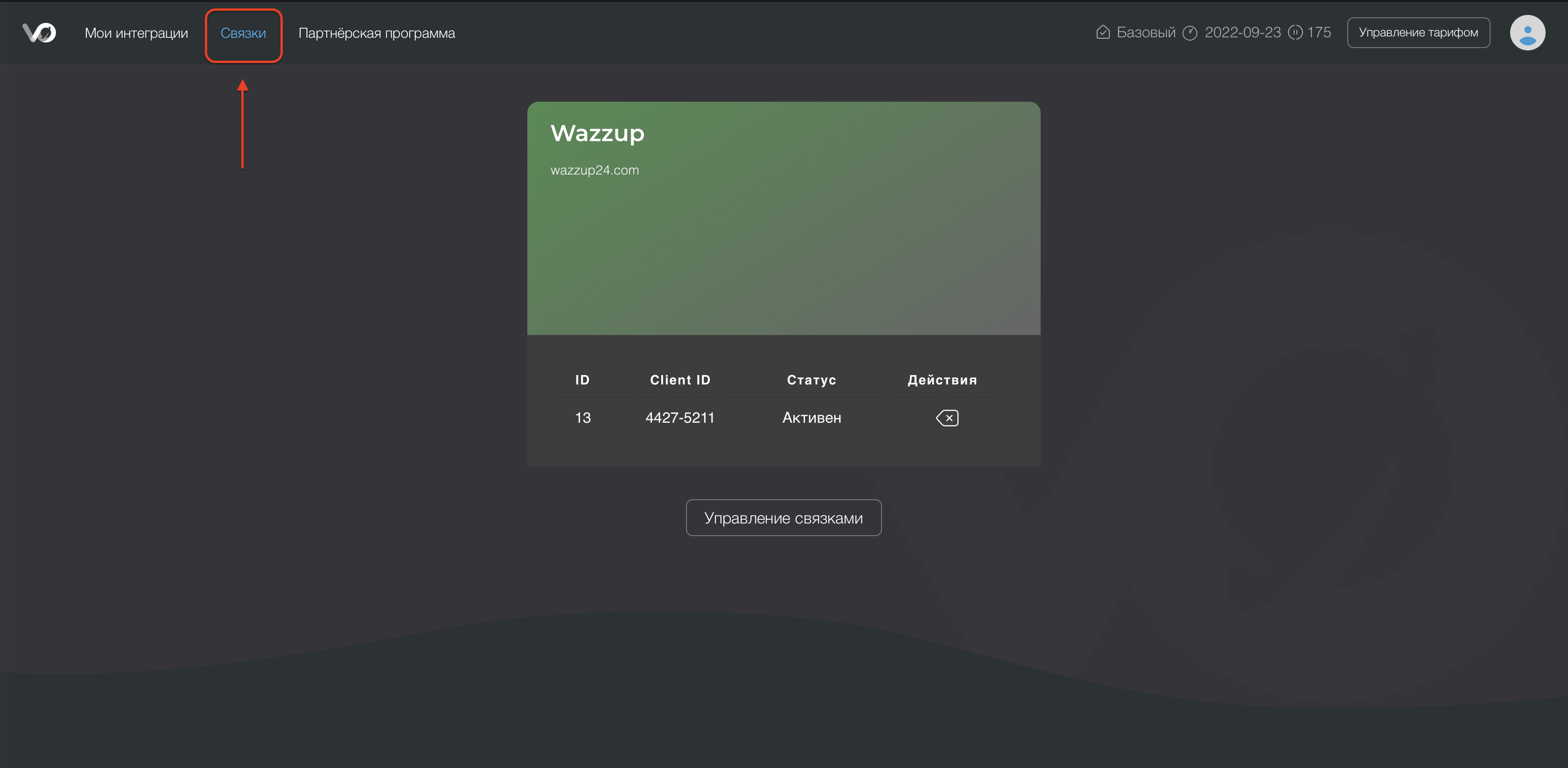Click the counter icon next to 175
The width and height of the screenshot is (1568, 768).
tap(1295, 32)
